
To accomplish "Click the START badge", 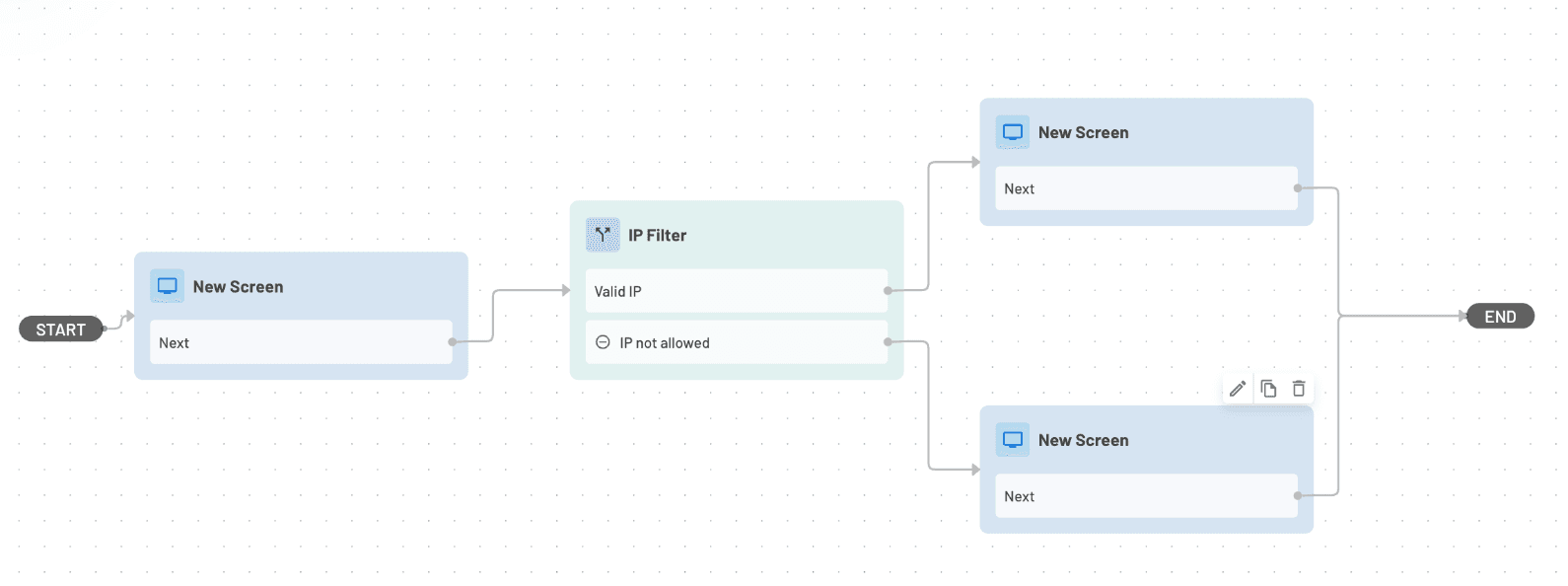I will [61, 329].
